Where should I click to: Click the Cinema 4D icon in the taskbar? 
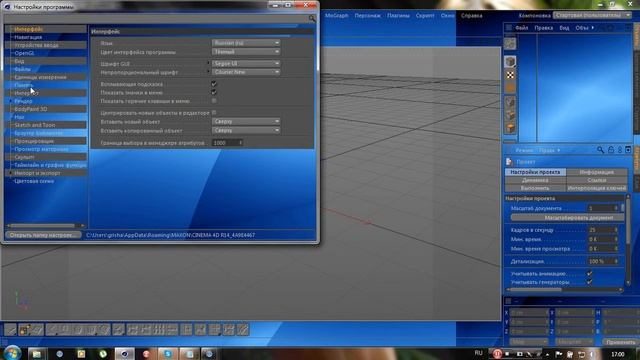pyautogui.click(x=124, y=353)
